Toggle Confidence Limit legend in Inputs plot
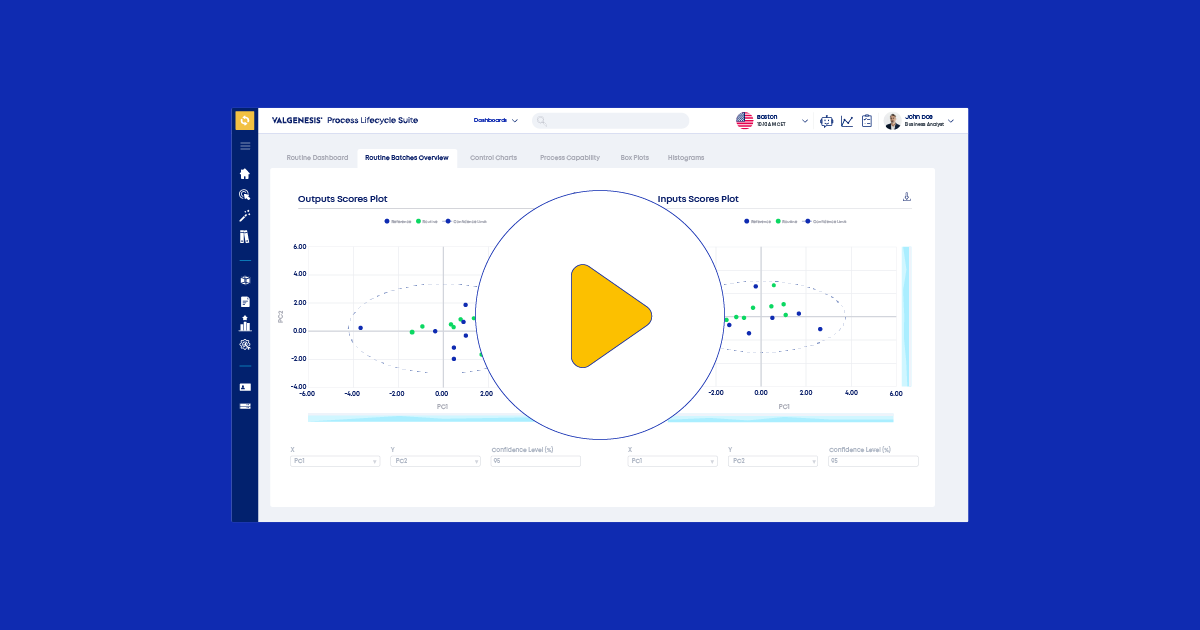Viewport: 1200px width, 630px height. [x=825, y=221]
